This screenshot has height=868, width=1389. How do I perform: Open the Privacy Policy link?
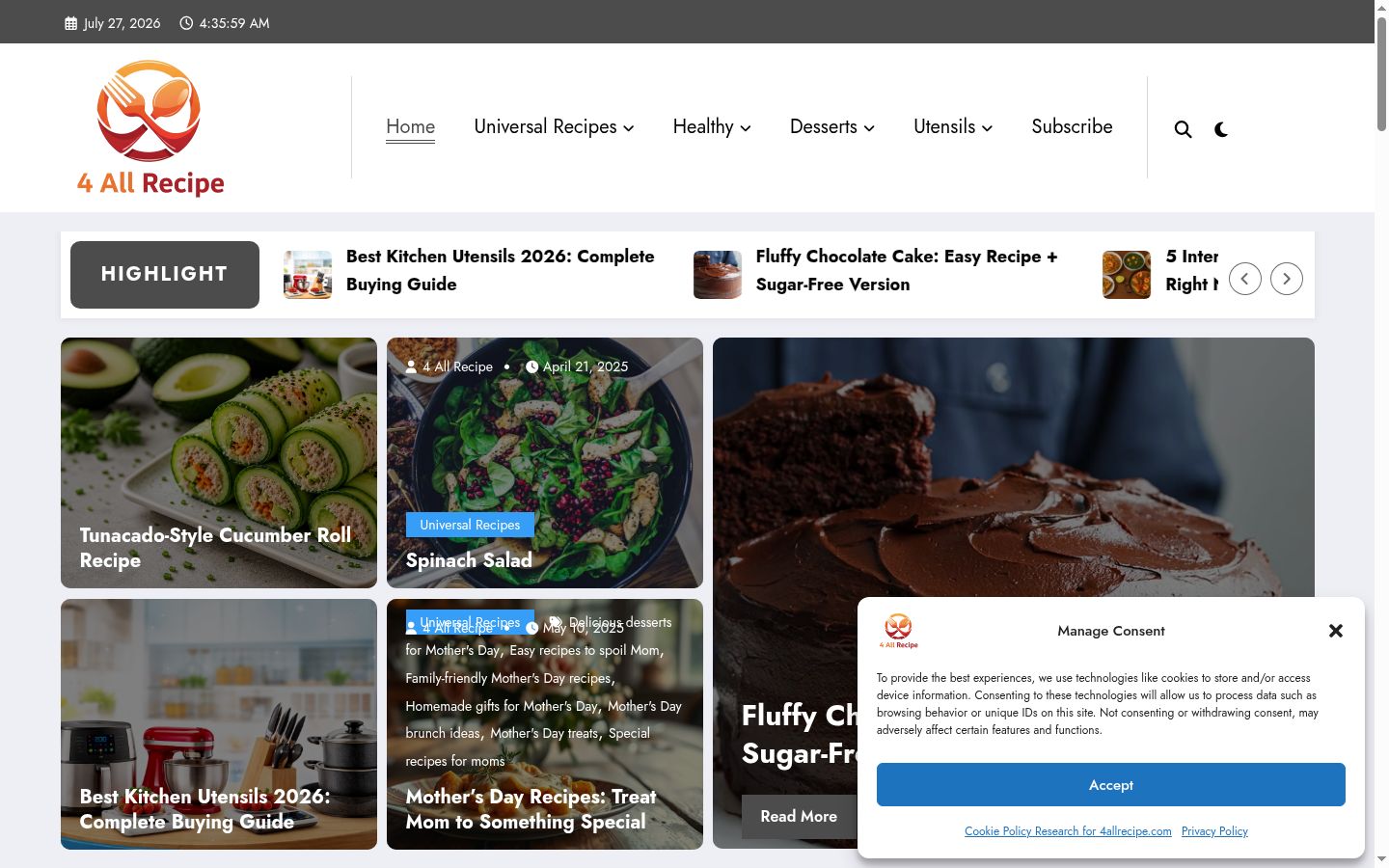pos(1214,831)
